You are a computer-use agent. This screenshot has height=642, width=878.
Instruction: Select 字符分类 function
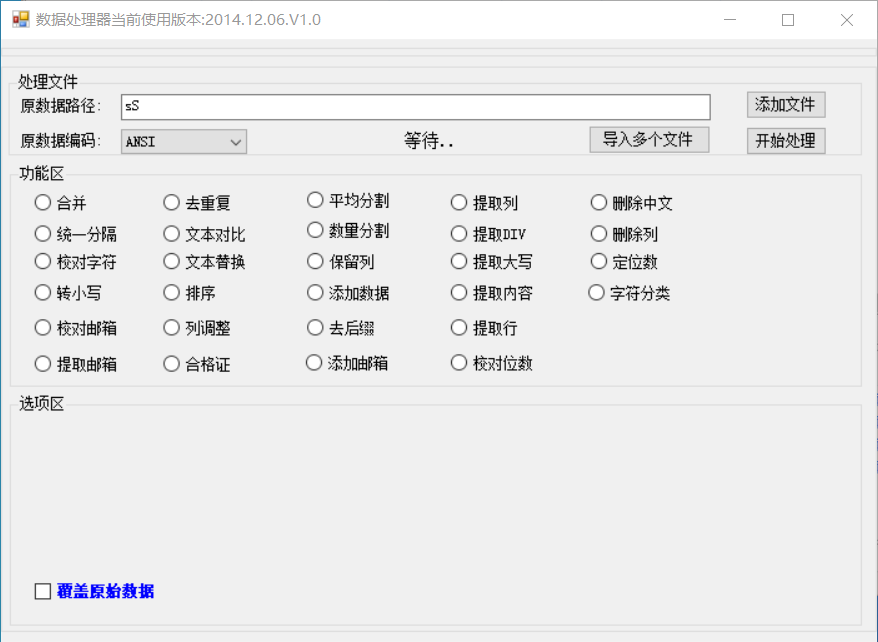[x=596, y=293]
